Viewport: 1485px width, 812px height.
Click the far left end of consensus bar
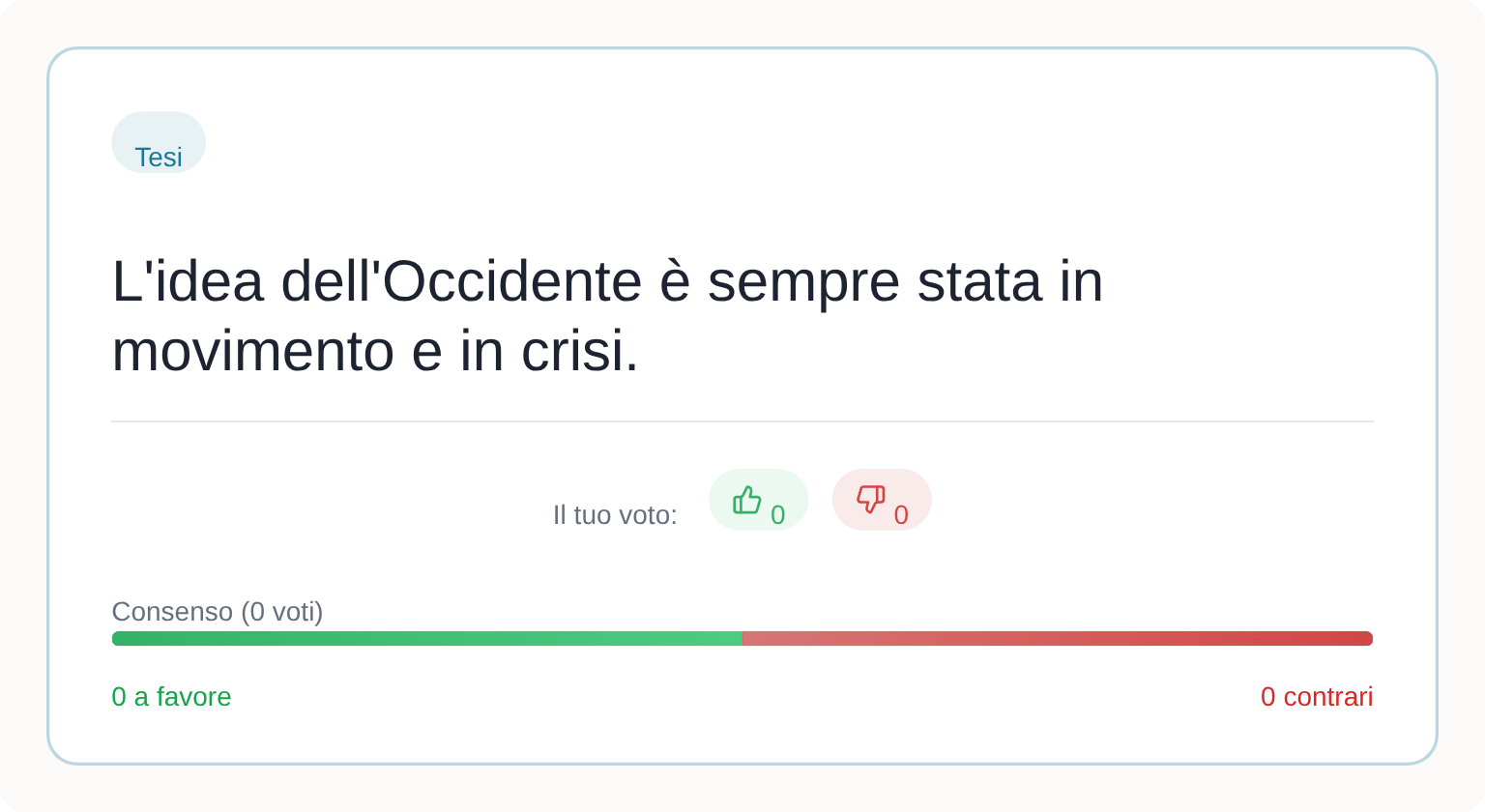tap(116, 638)
